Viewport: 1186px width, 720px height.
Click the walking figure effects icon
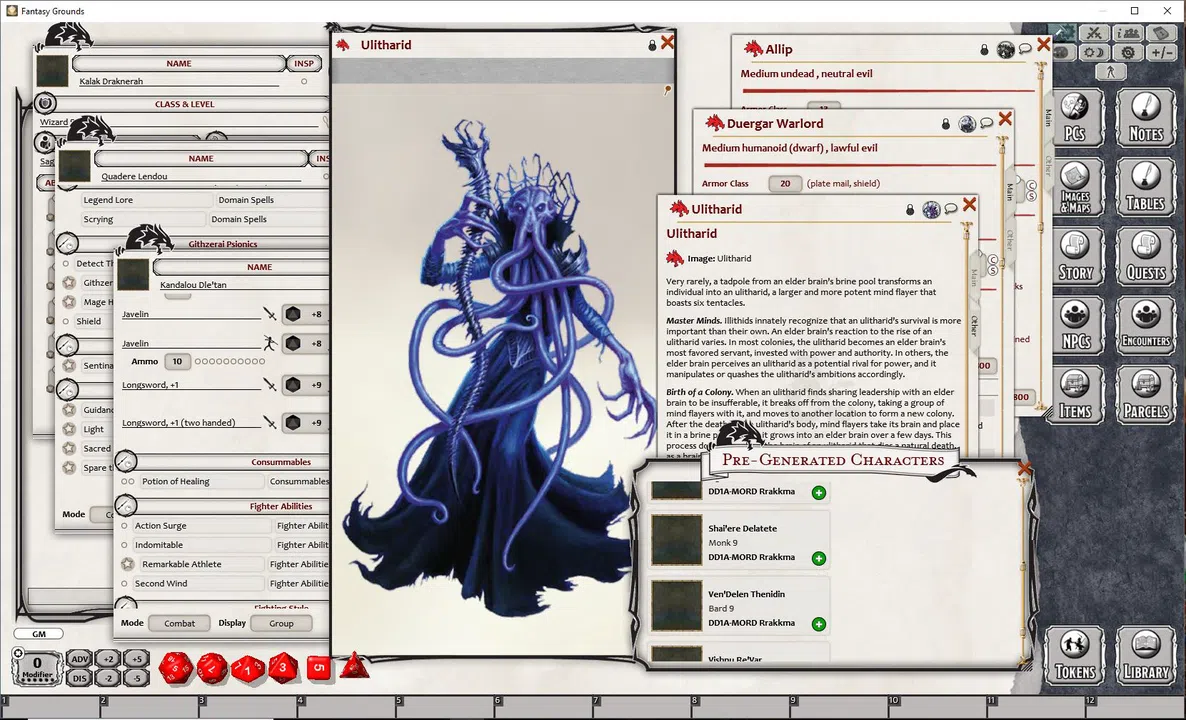click(1110, 72)
